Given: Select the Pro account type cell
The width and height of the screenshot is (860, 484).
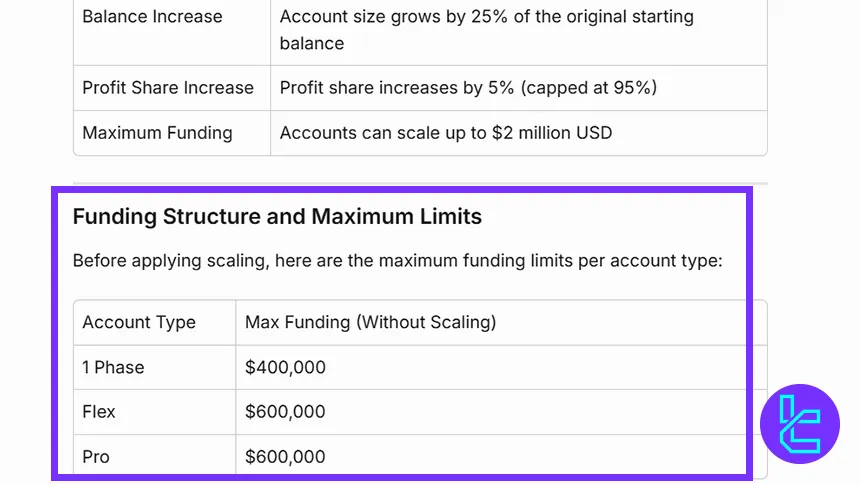Looking at the screenshot, I should pyautogui.click(x=96, y=456).
